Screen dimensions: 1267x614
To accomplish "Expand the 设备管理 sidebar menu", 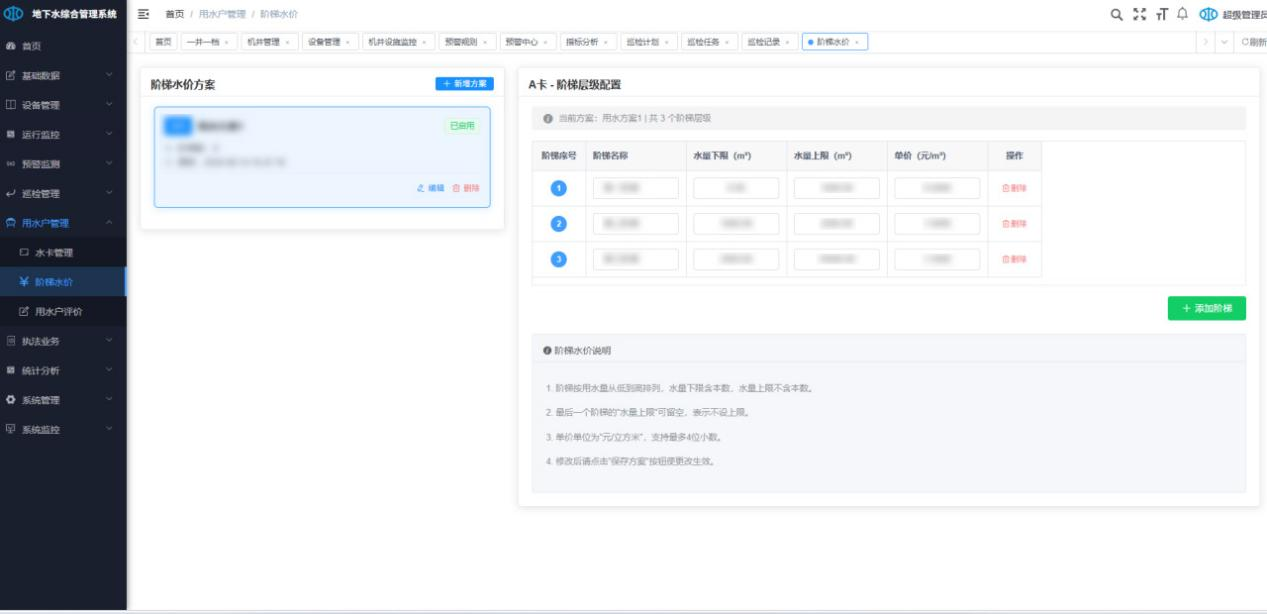I will click(x=109, y=105).
